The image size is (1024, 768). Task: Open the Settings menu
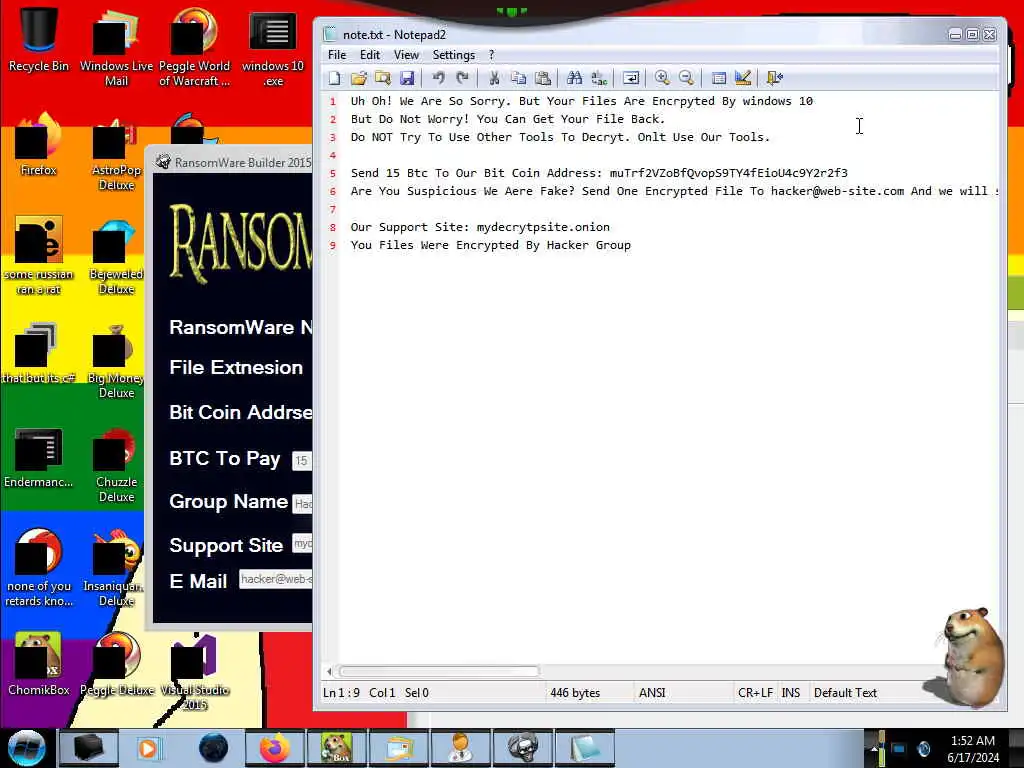(454, 55)
